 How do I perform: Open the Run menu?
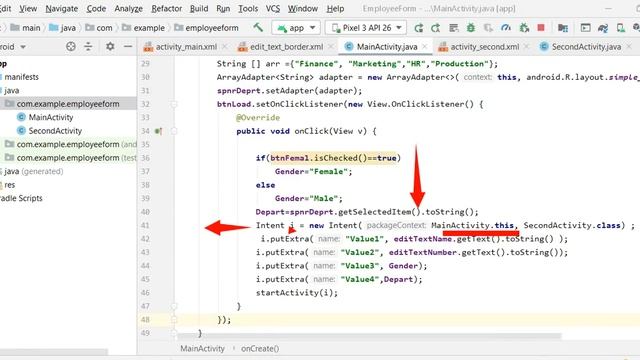coord(223,8)
